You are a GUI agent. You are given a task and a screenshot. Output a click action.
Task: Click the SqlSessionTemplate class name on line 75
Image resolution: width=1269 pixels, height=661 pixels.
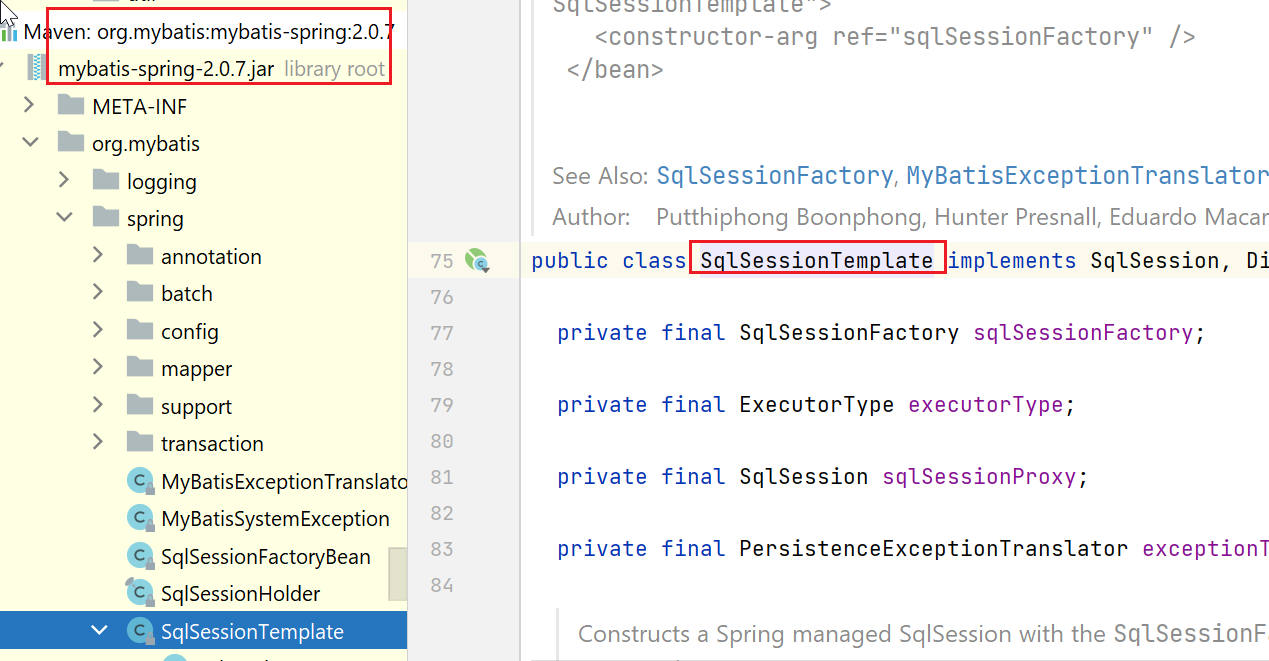point(817,261)
